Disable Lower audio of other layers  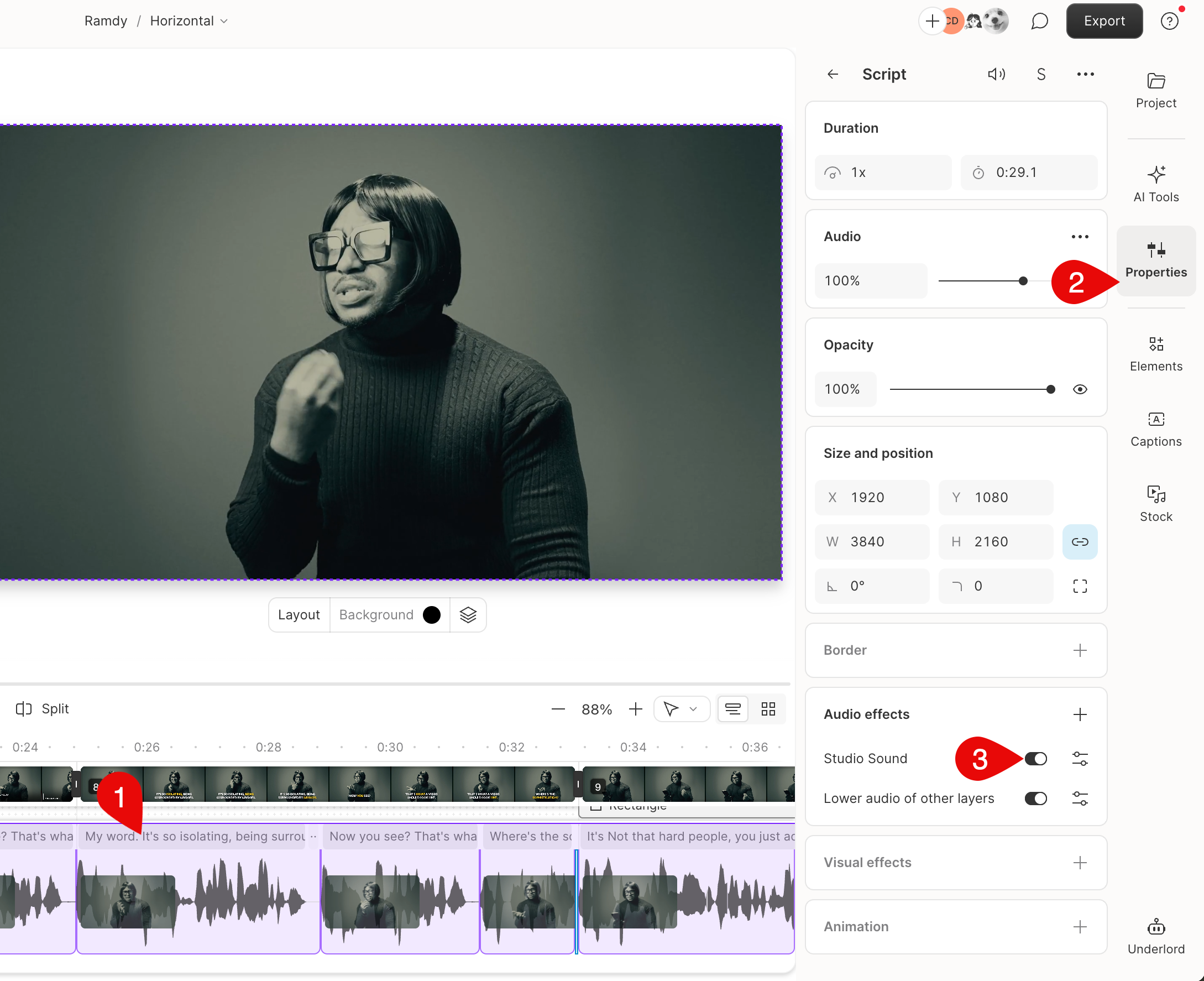1035,799
